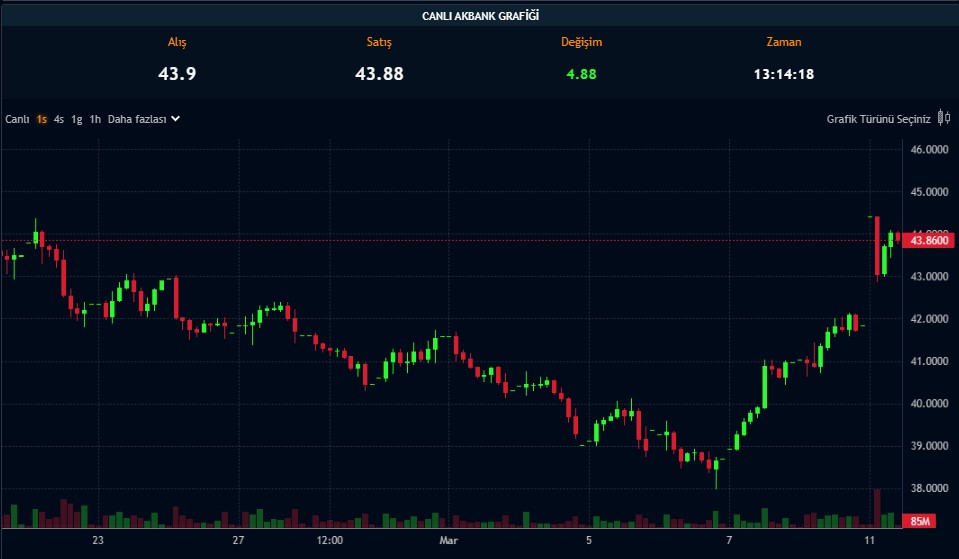Open 'Grafik Türünü Seçiniz' chart type selector
The width and height of the screenshot is (959, 559).
[878, 119]
